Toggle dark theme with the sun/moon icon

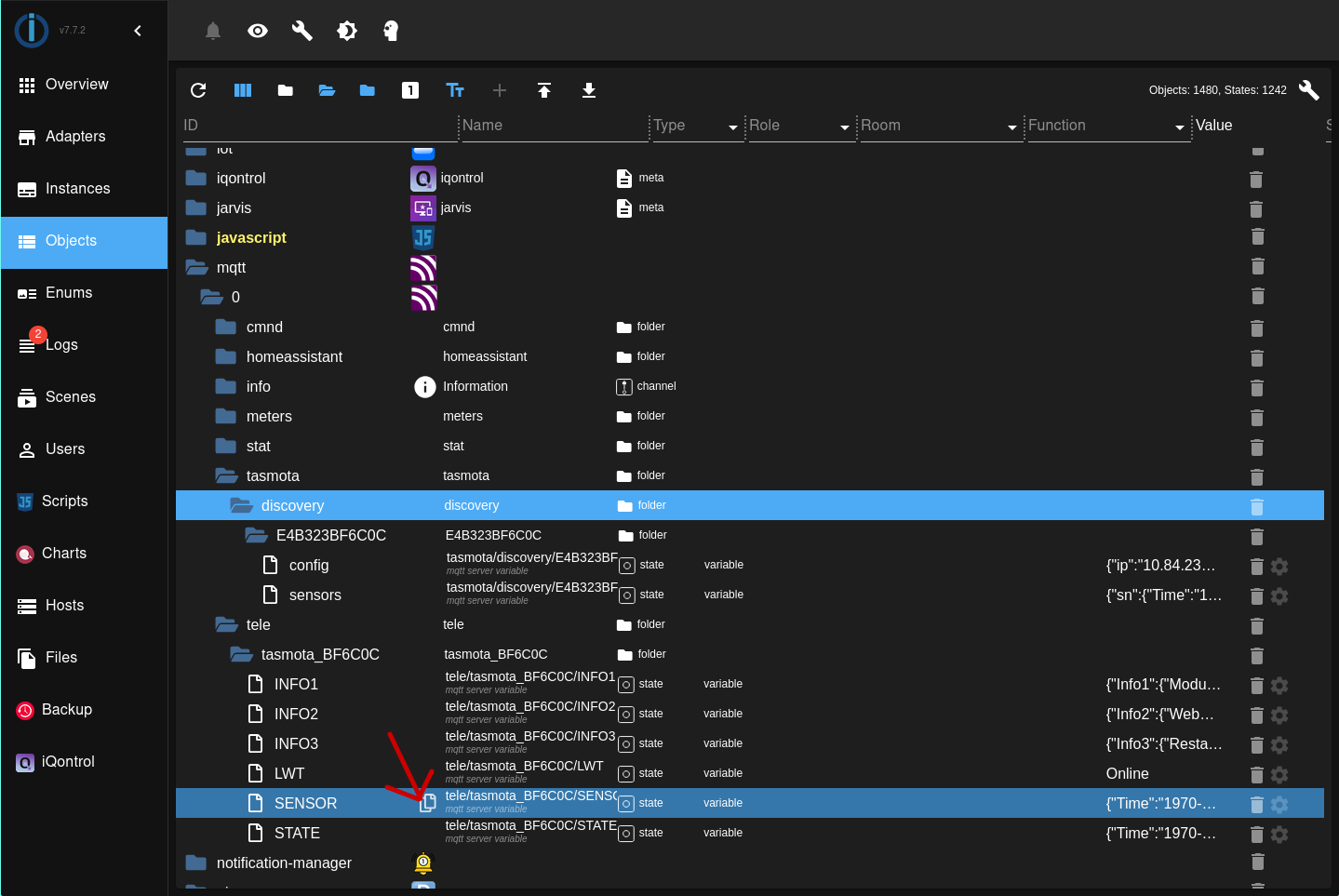click(346, 30)
